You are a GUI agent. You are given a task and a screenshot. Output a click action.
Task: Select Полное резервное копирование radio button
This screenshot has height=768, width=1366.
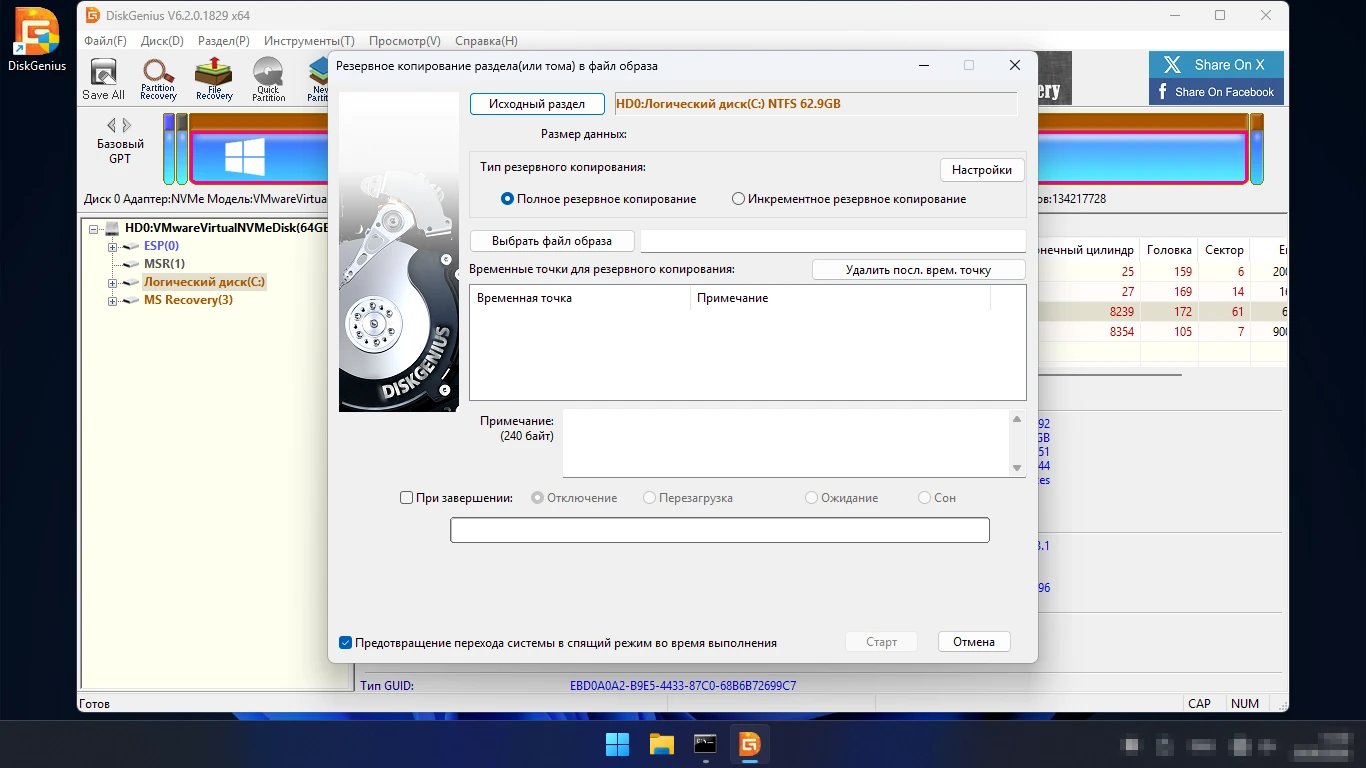click(x=508, y=199)
